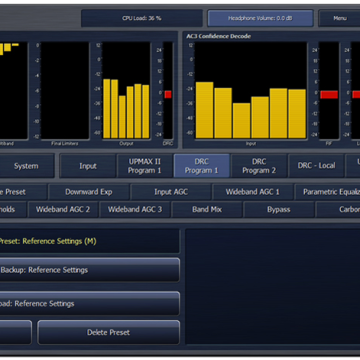Image resolution: width=360 pixels, height=360 pixels.
Task: Open the Menu button
Action: click(x=339, y=18)
